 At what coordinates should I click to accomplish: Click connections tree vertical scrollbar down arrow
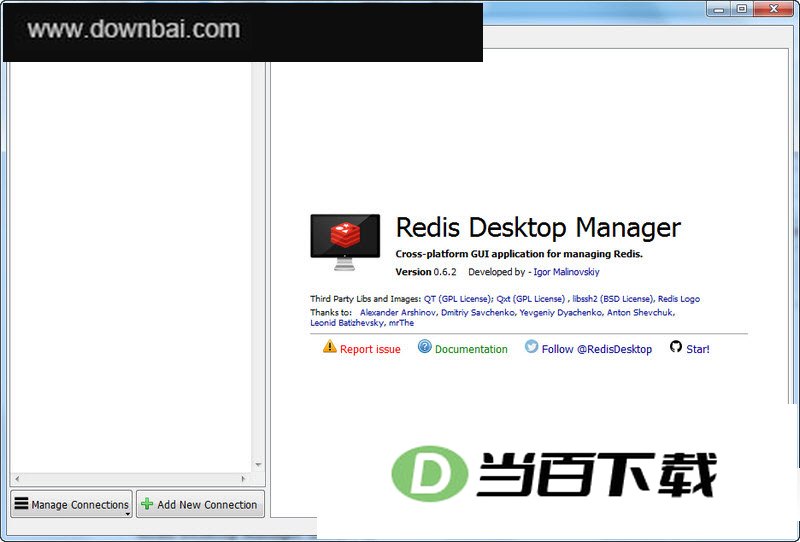258,464
